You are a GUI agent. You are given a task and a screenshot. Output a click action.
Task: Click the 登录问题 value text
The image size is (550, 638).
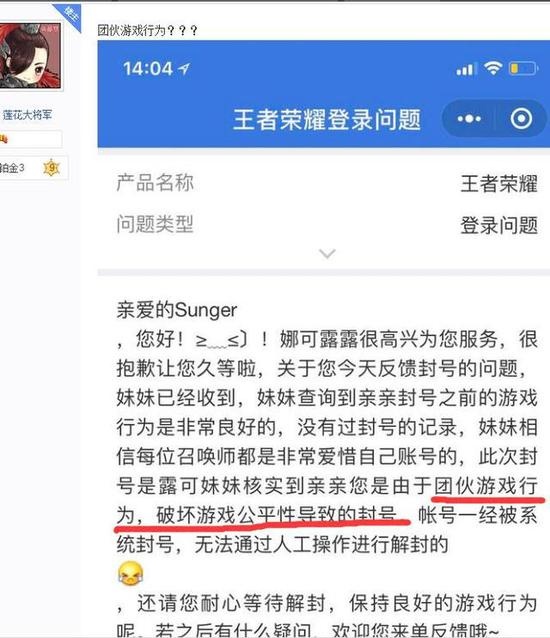(499, 225)
